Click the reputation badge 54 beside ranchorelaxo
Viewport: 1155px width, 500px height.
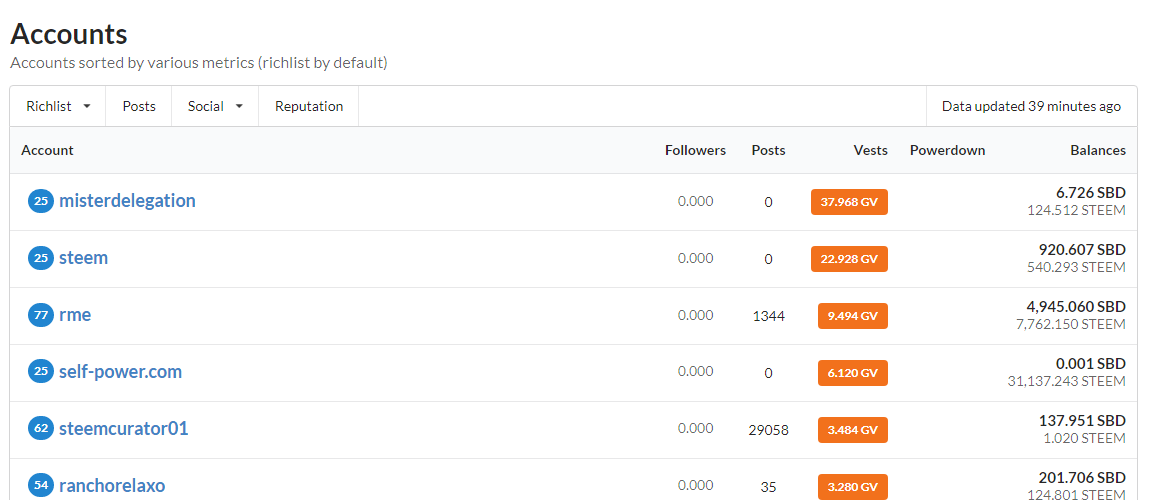(x=41, y=485)
